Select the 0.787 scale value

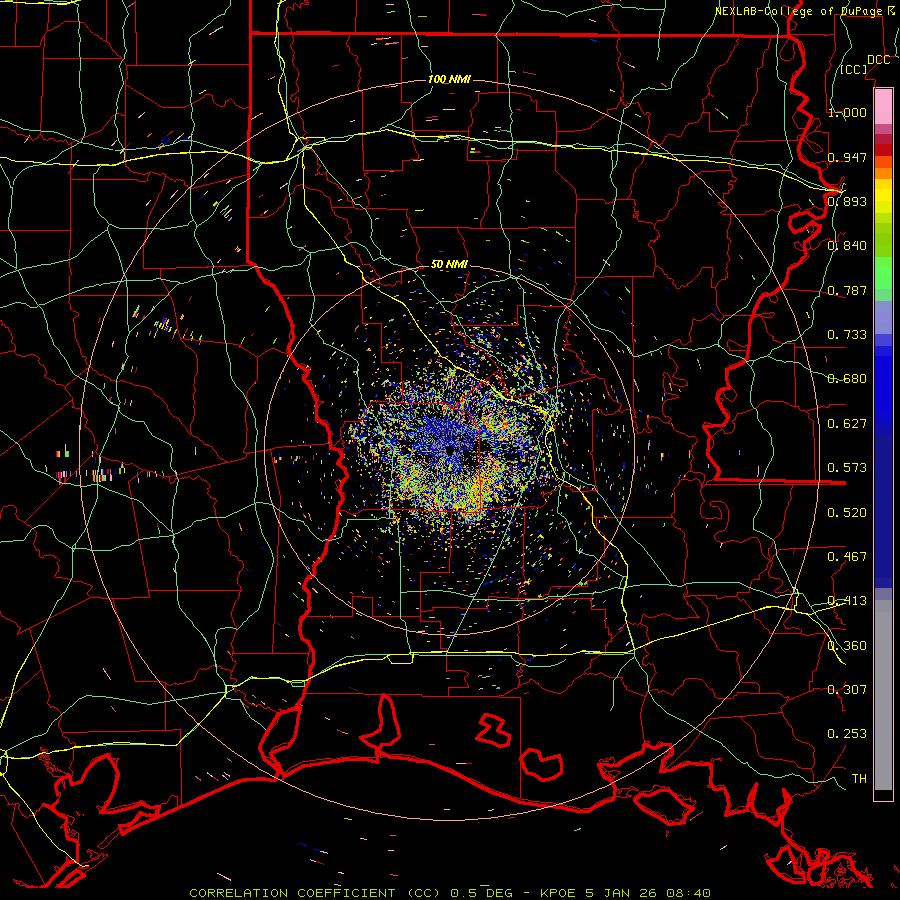point(847,290)
